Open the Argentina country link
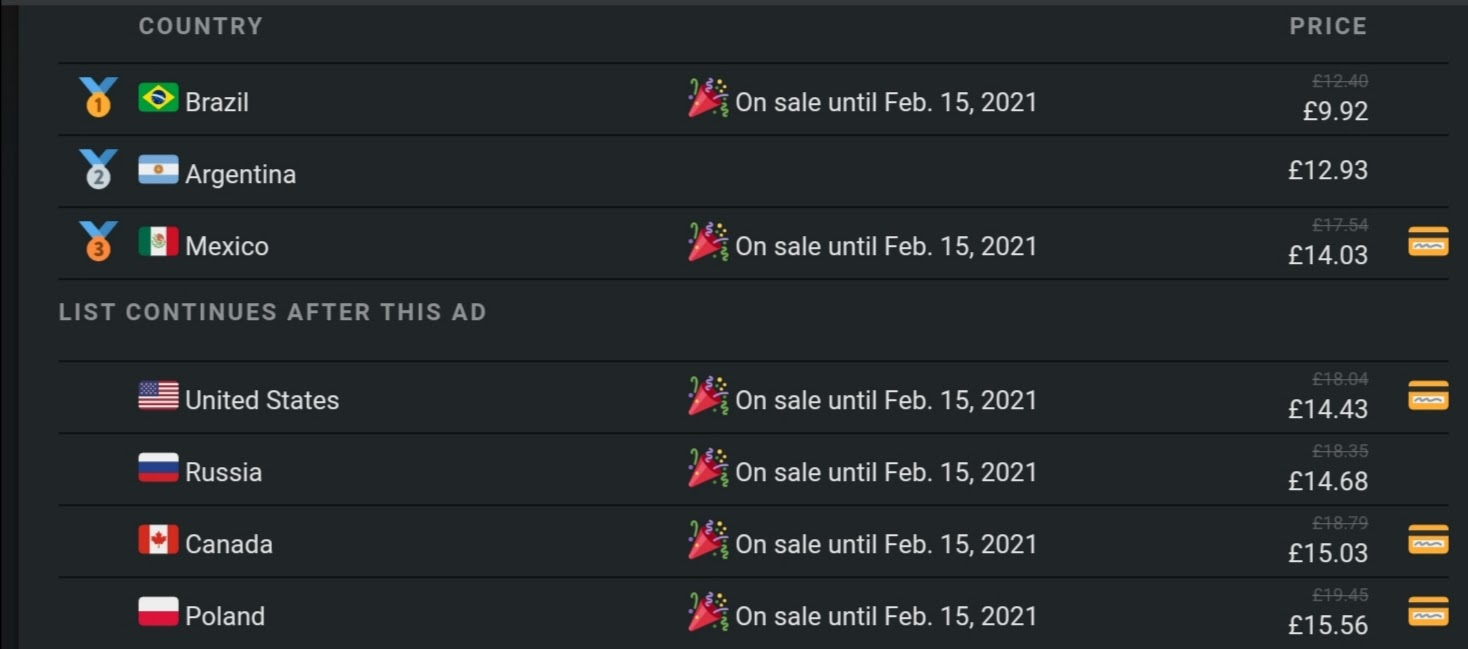The height and width of the screenshot is (649, 1468). [x=240, y=174]
